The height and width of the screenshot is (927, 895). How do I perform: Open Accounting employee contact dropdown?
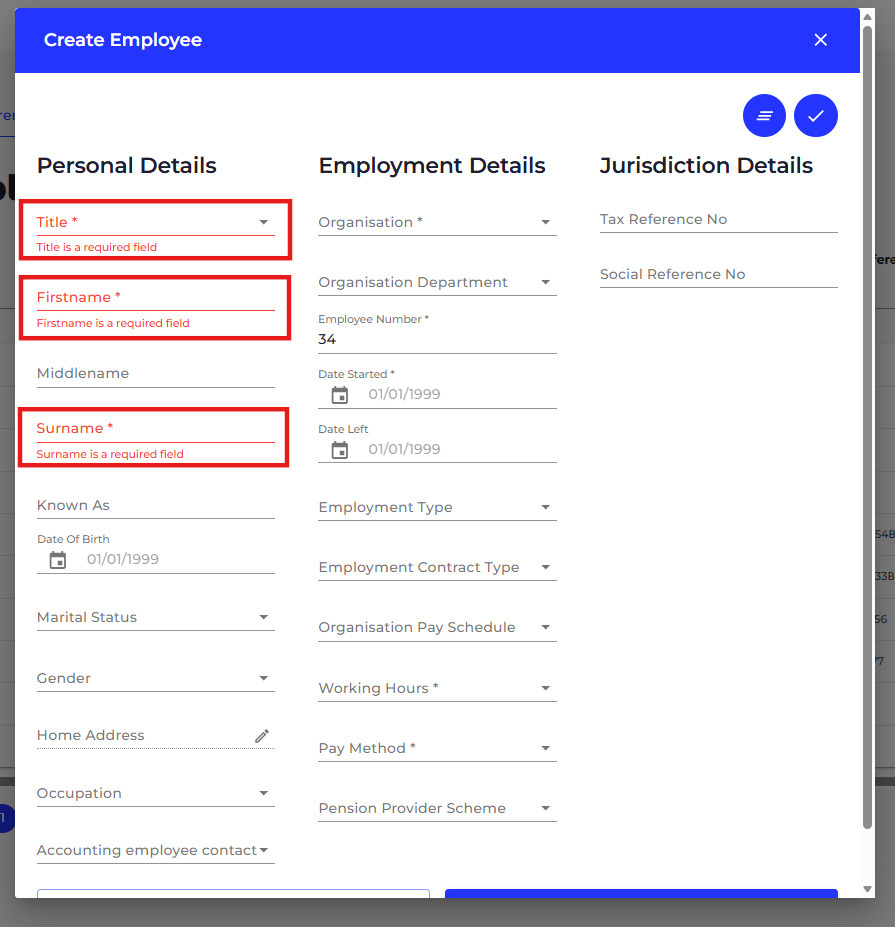[x=156, y=850]
